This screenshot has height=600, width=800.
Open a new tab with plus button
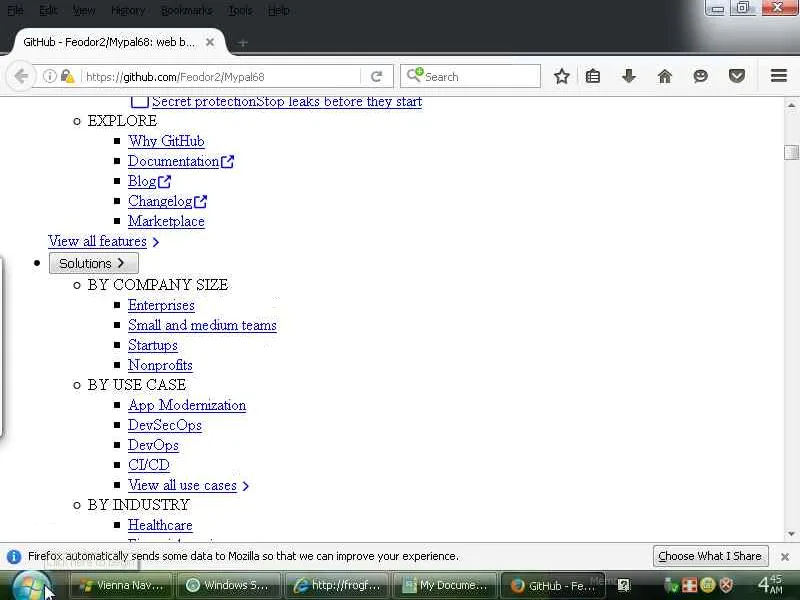coord(243,43)
